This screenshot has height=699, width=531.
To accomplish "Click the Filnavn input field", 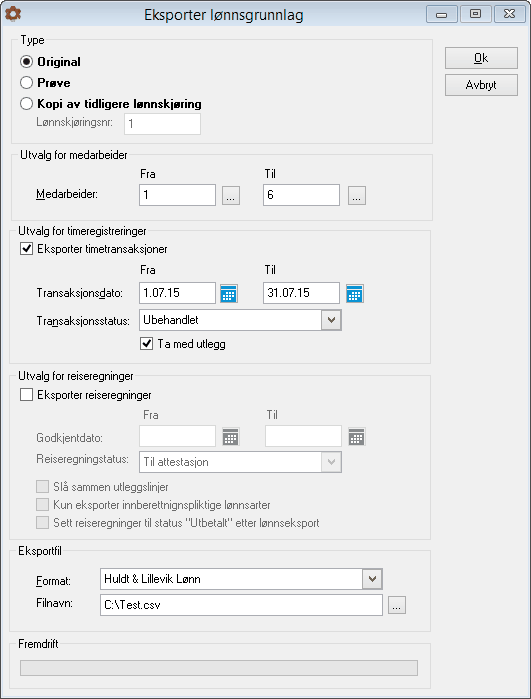I will (x=241, y=605).
